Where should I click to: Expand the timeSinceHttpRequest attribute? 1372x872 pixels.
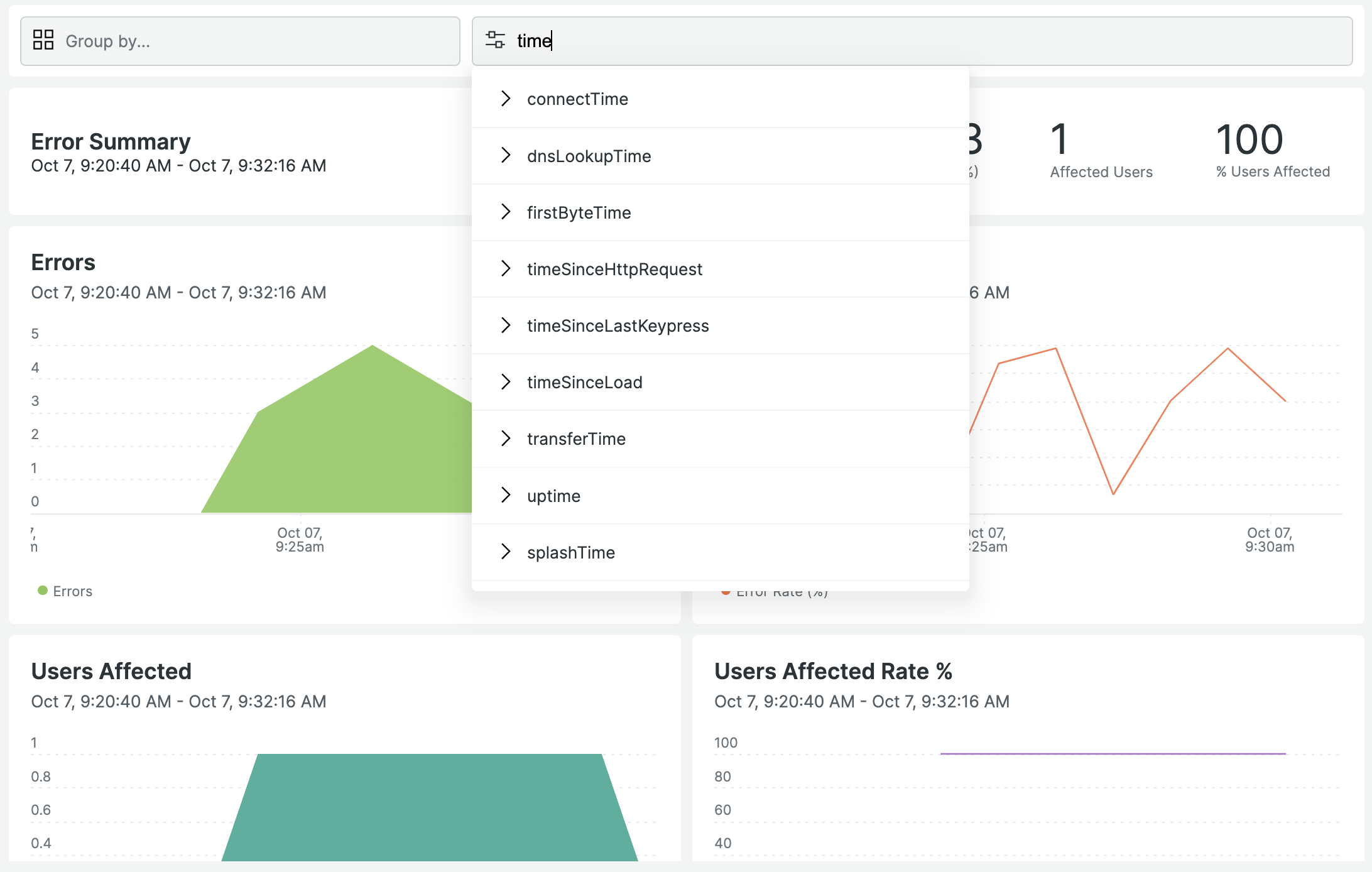point(505,268)
